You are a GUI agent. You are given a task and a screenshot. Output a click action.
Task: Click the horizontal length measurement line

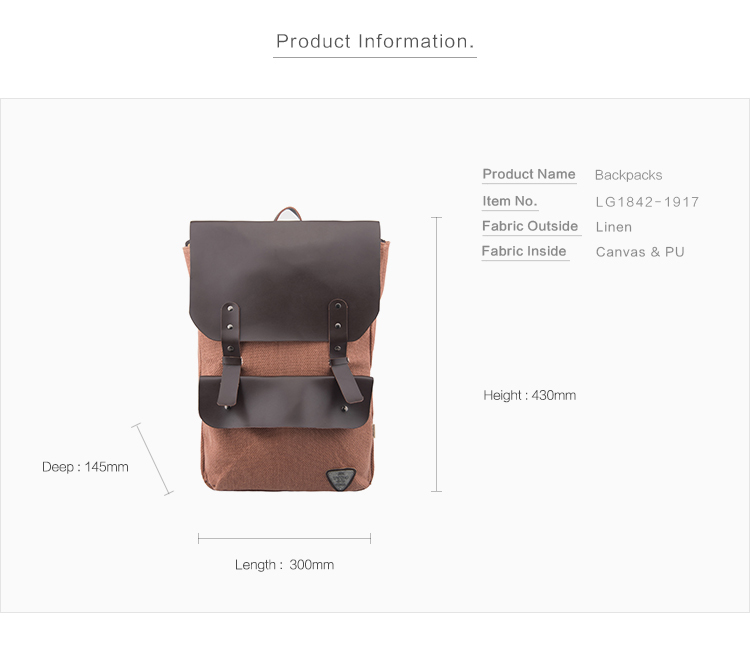[284, 539]
